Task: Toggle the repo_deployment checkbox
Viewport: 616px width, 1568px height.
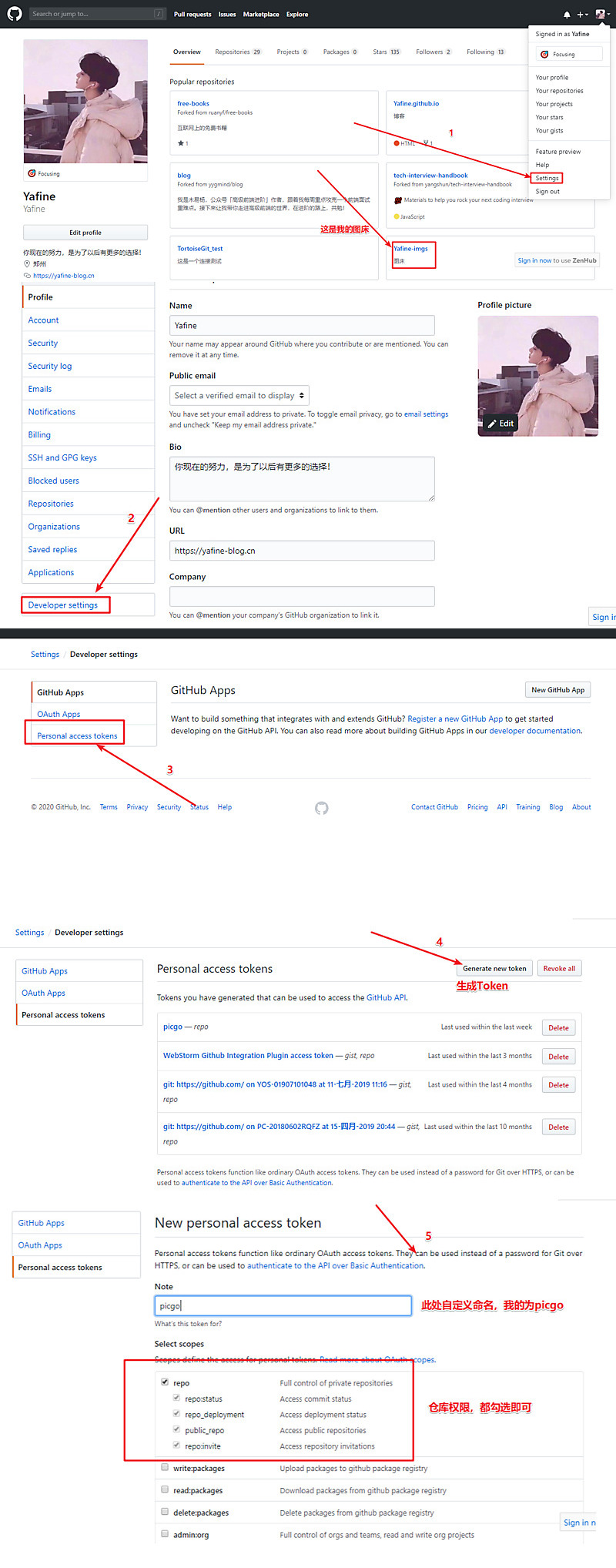Action: (176, 1414)
